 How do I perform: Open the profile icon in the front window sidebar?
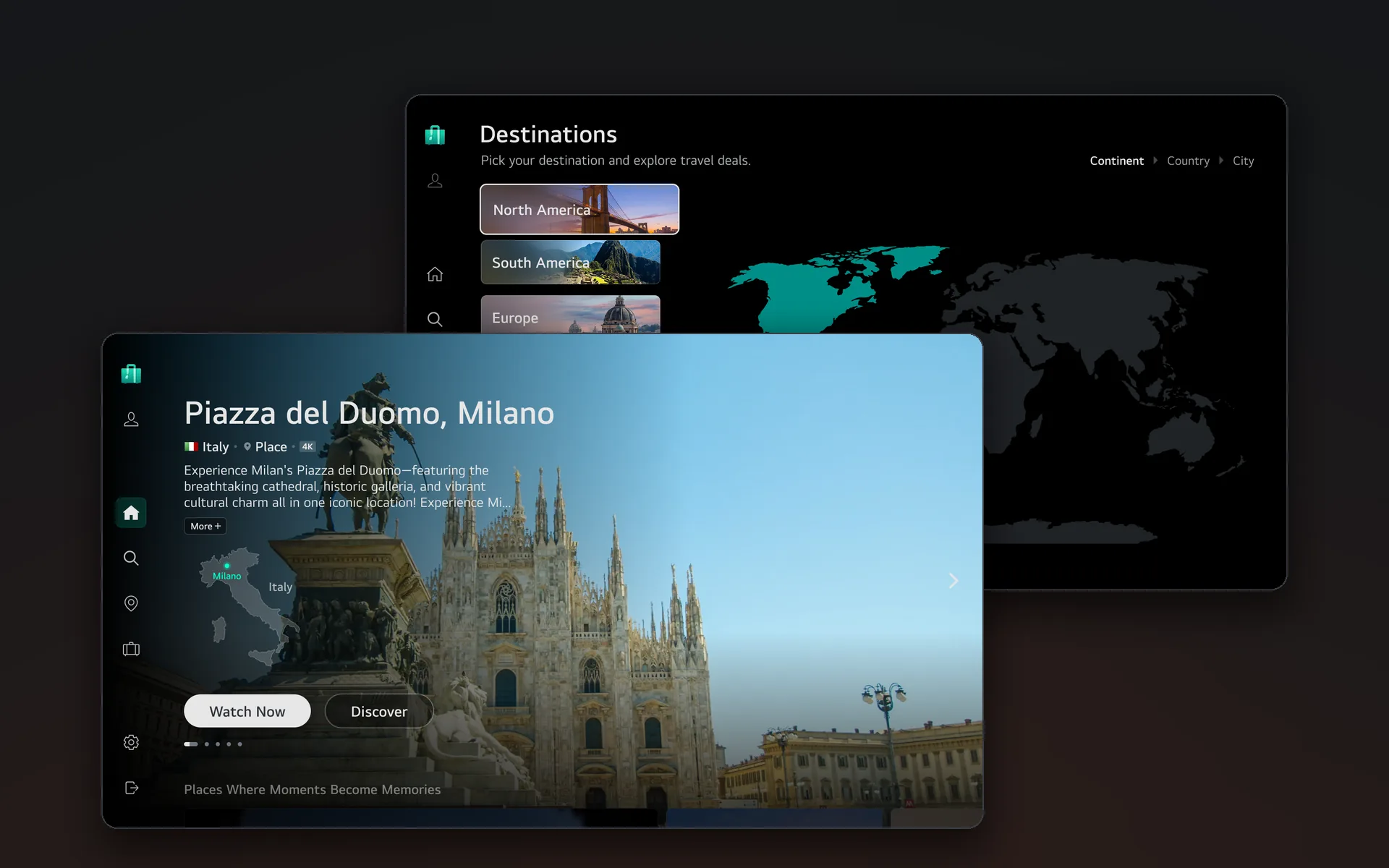pyautogui.click(x=131, y=420)
